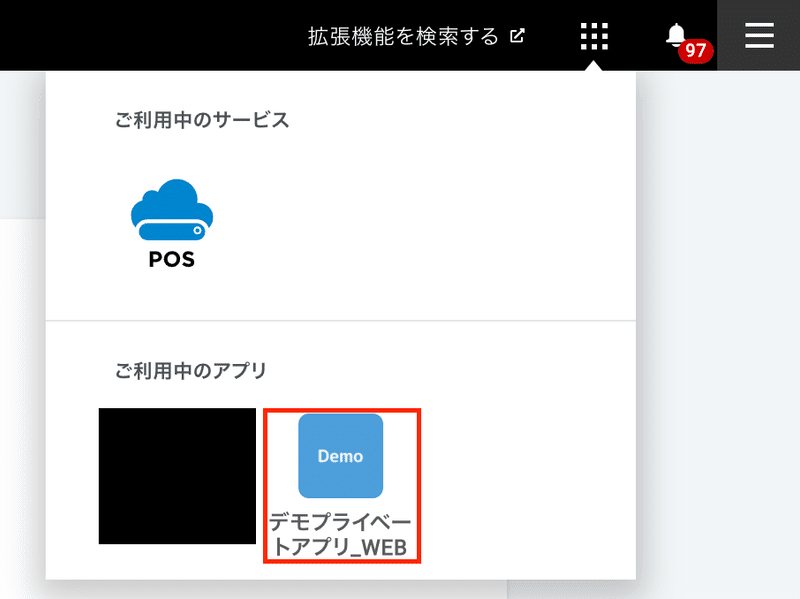This screenshot has height=599, width=800.
Task: Open notifications bell with 97 badge
Action: [688, 42]
